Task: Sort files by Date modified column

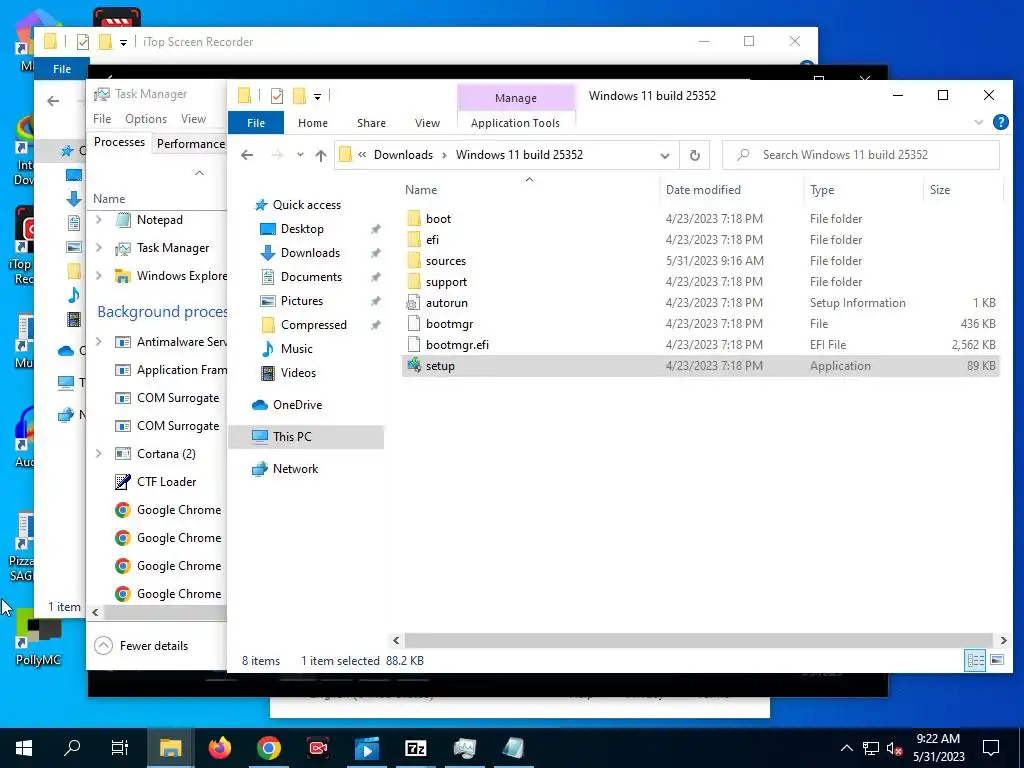Action: tap(703, 190)
